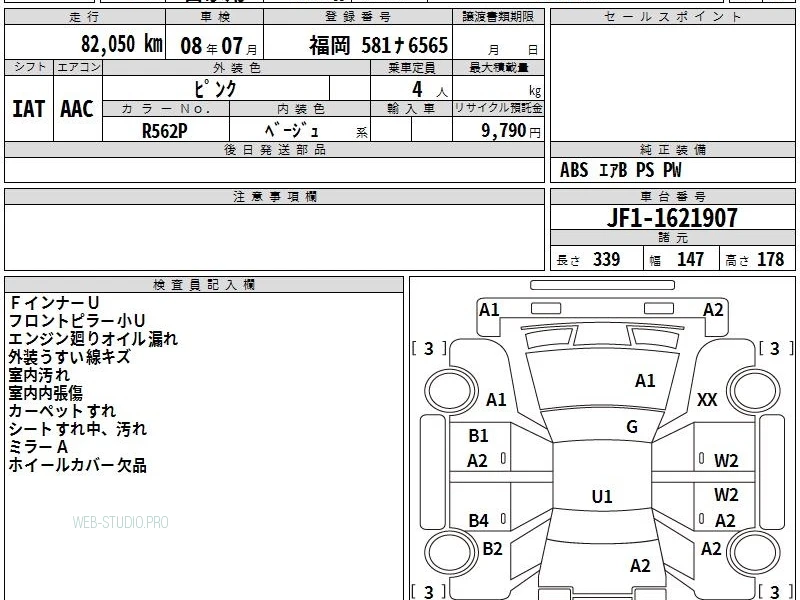800x600 pixels.
Task: Click the B4 mark on the diagram
Action: point(479,520)
